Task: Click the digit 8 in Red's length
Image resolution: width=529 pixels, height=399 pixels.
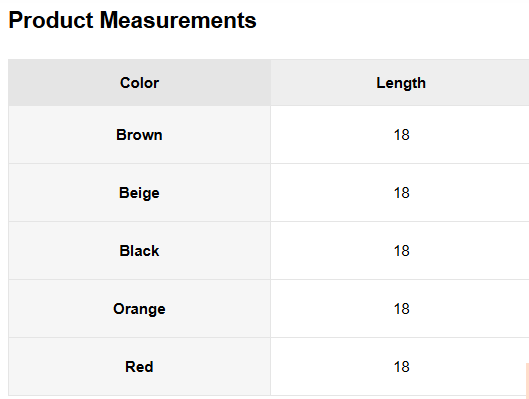Action: [405, 367]
